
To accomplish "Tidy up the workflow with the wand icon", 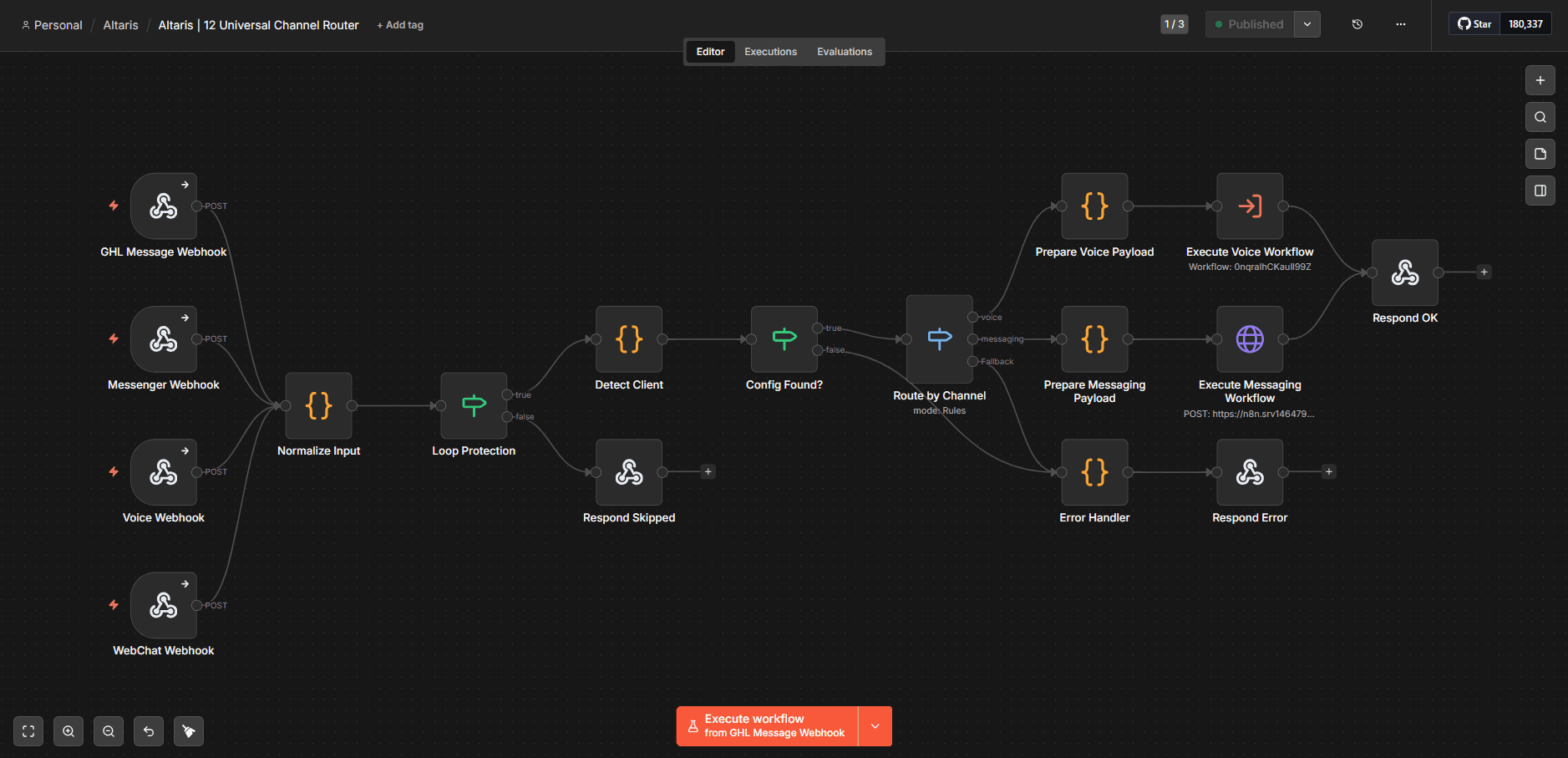I will pos(188,730).
